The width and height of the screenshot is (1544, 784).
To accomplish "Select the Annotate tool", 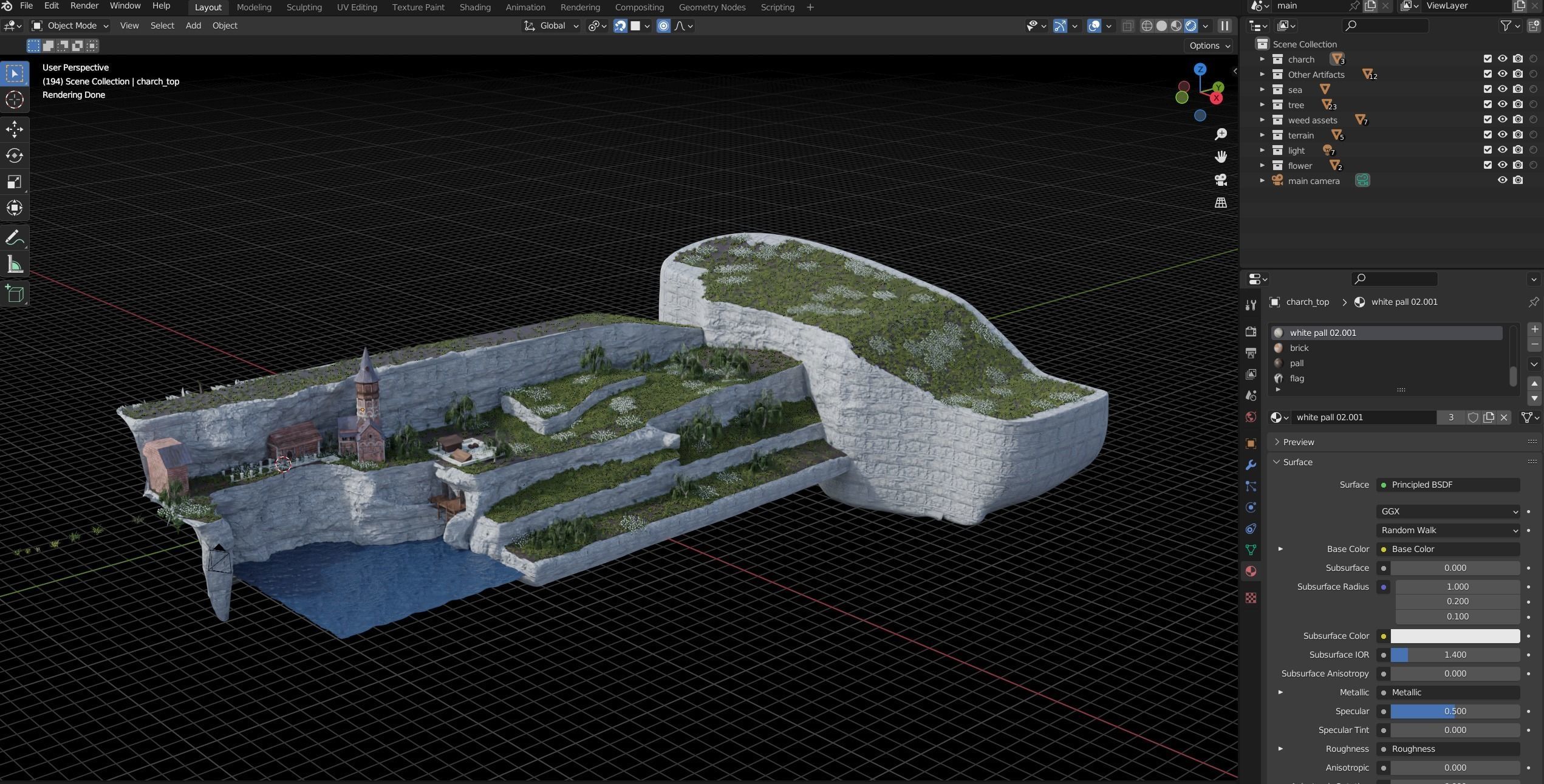I will [15, 237].
